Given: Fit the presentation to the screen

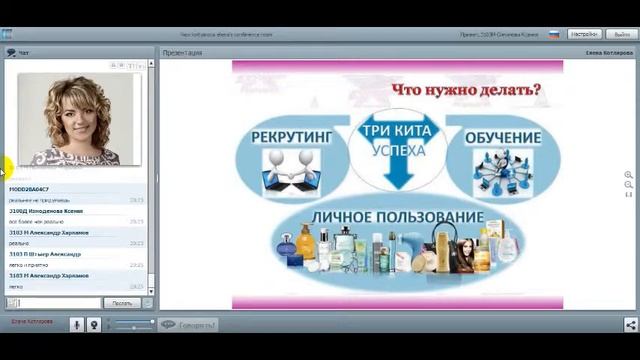Looking at the screenshot, I should click(628, 195).
